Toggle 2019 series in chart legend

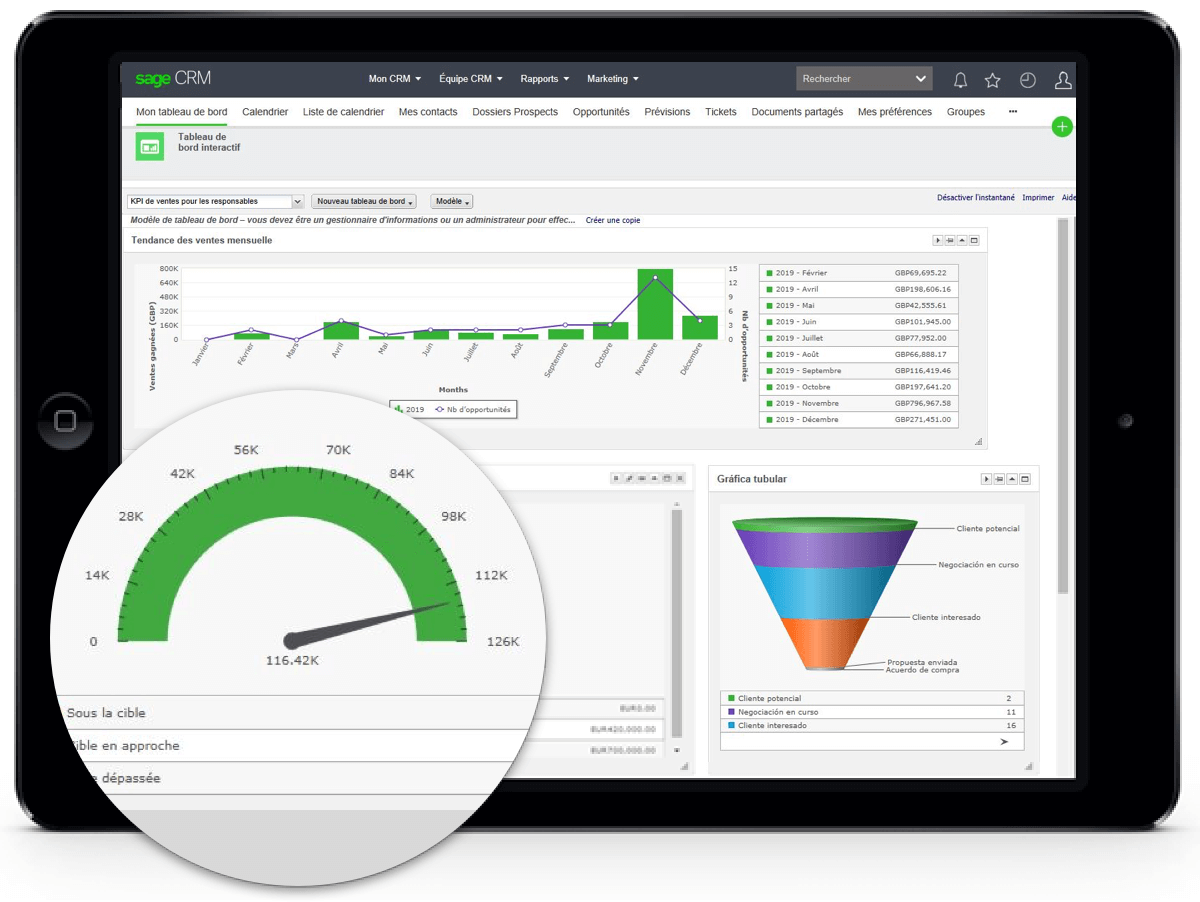click(x=409, y=410)
